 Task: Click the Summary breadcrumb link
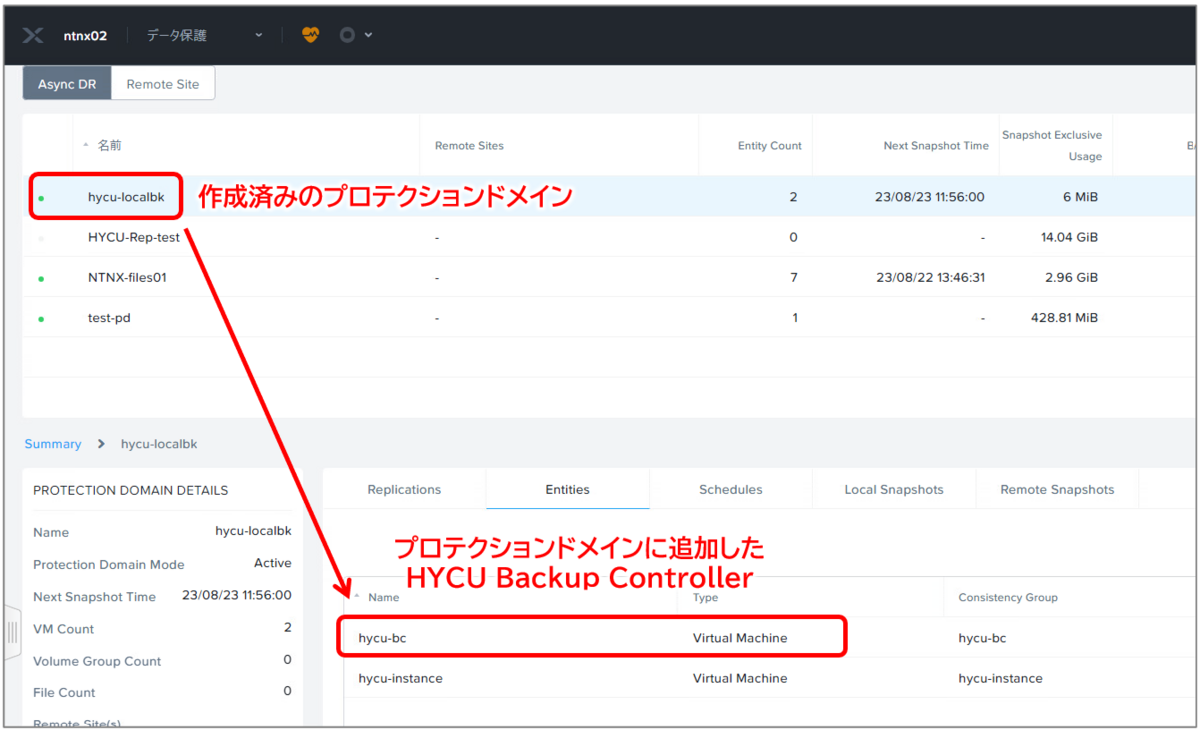click(x=53, y=444)
